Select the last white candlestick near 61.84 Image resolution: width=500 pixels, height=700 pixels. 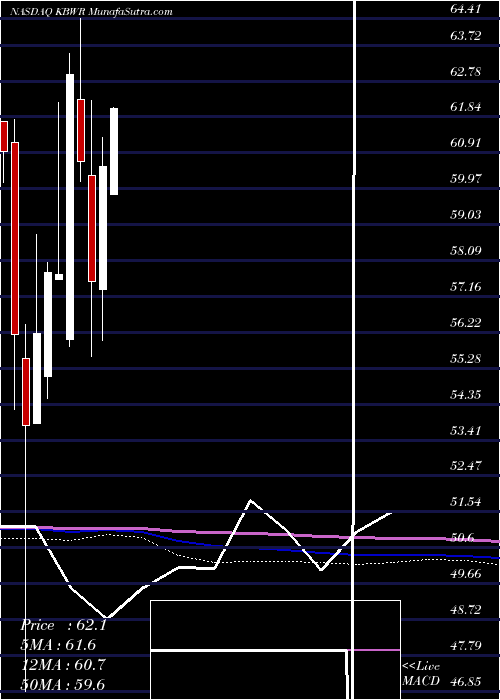(114, 151)
